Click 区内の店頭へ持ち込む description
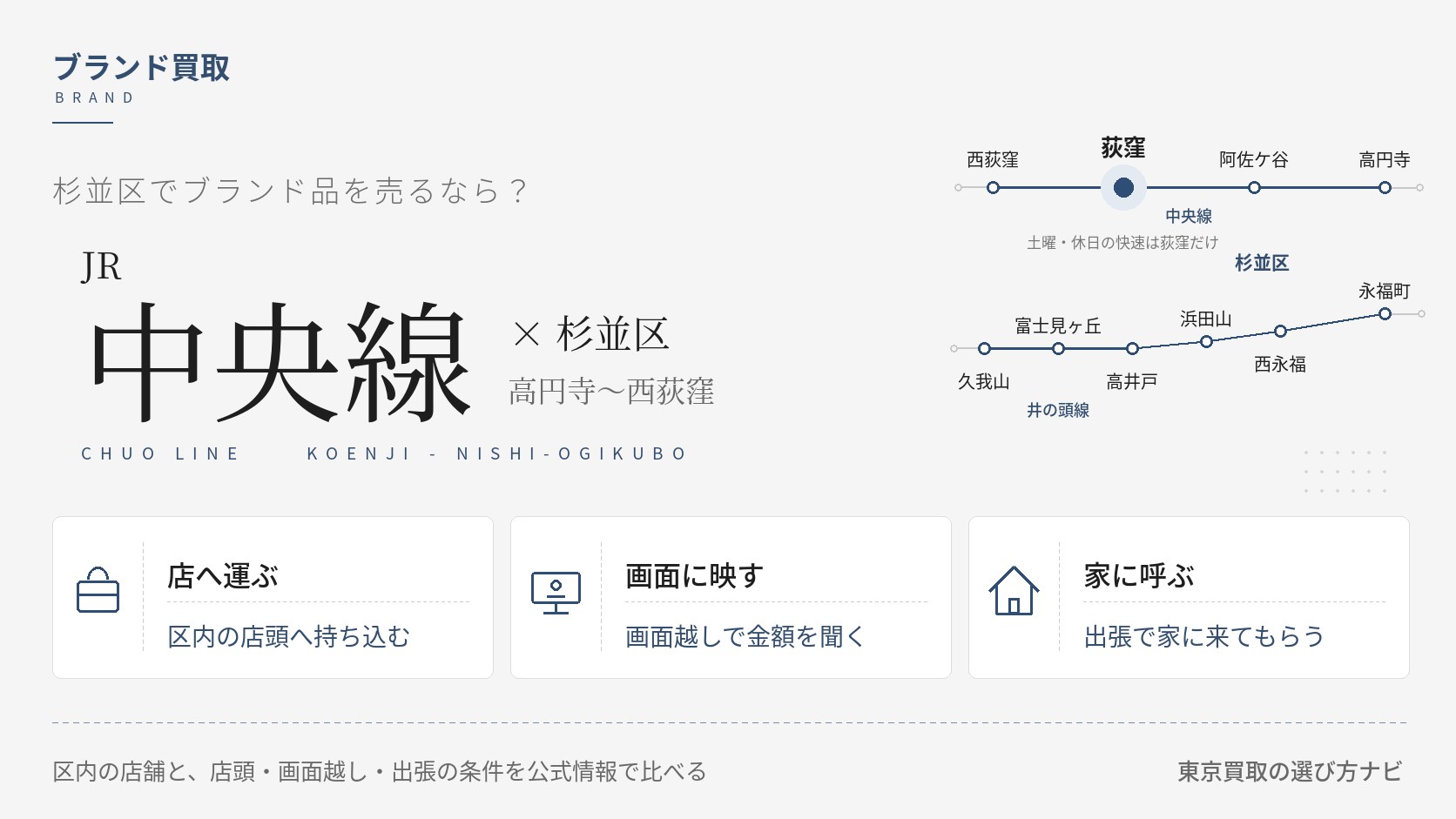 (x=288, y=637)
